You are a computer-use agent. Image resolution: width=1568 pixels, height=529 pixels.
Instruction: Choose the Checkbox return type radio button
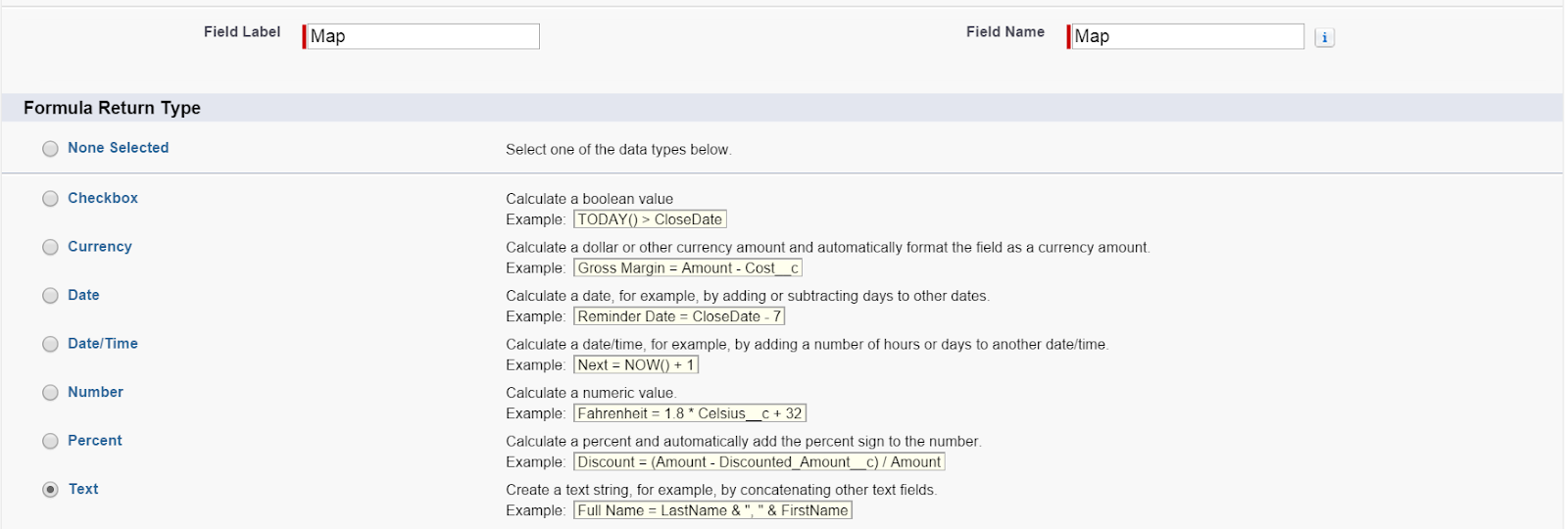point(50,199)
